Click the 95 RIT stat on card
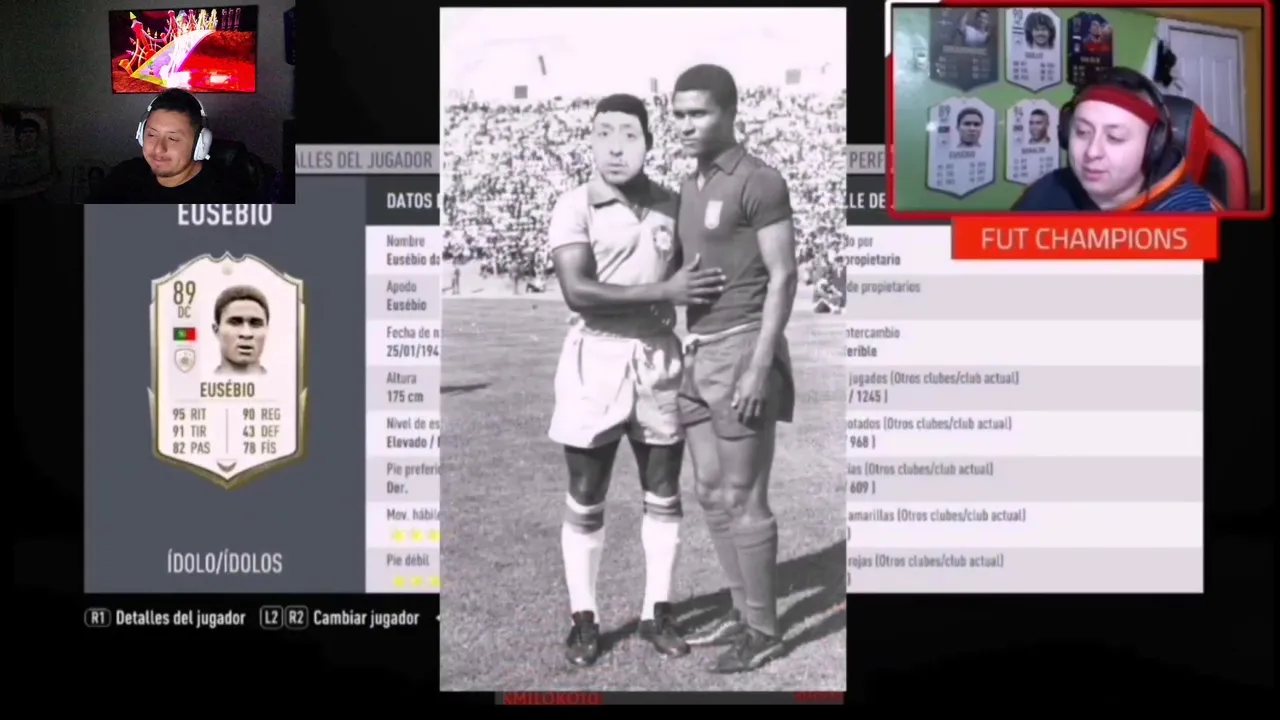This screenshot has width=1280, height=720. click(189, 414)
